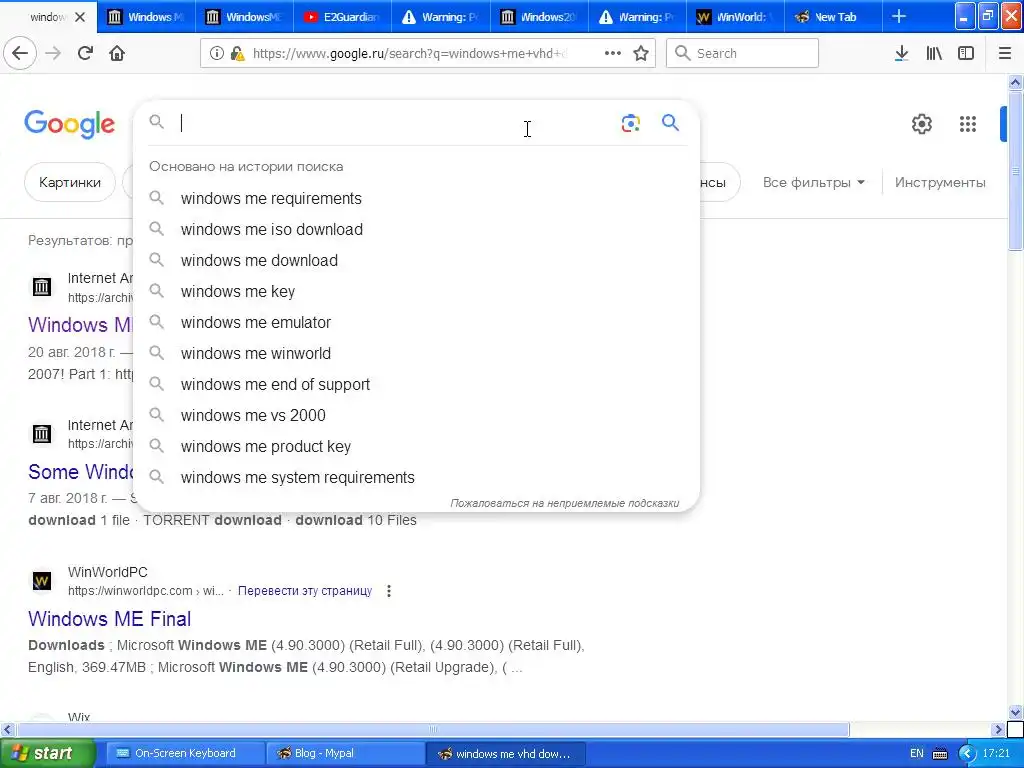Open the Инструменты search tools
Screen dimensions: 1024x768
pyautogui.click(x=940, y=183)
